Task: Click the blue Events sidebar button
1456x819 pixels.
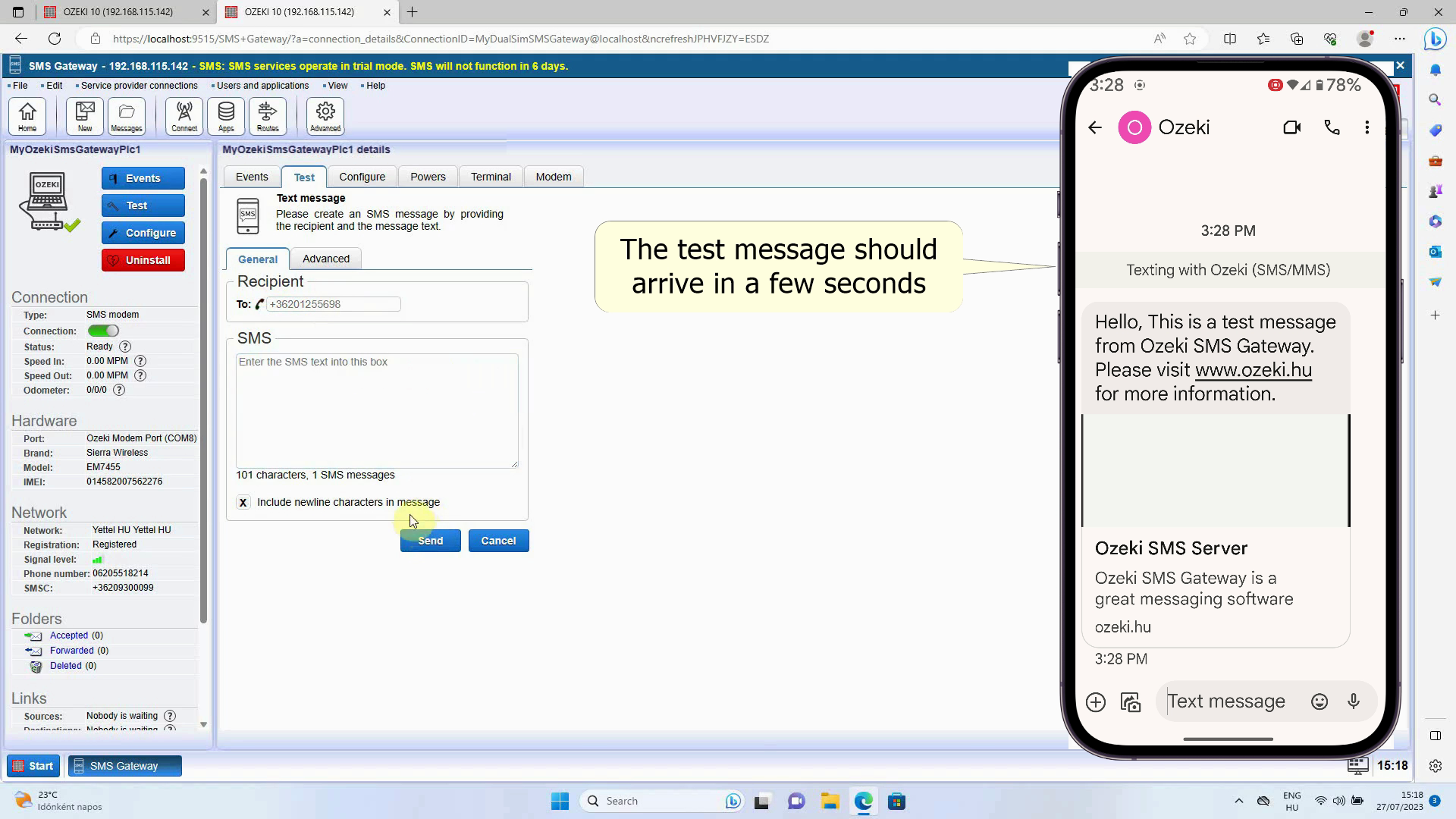Action: click(x=143, y=178)
